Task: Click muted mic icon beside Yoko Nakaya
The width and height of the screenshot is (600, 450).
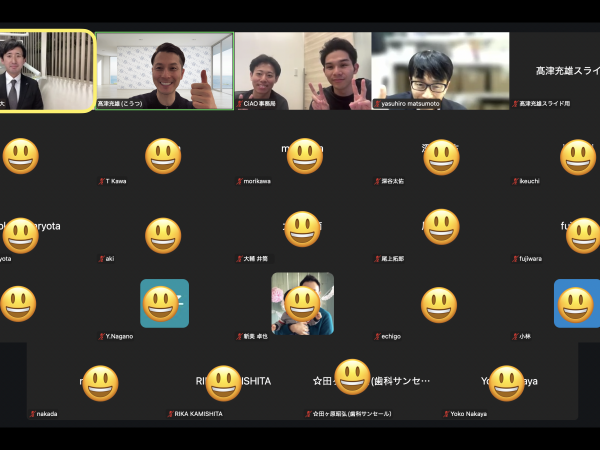Action: (446, 413)
